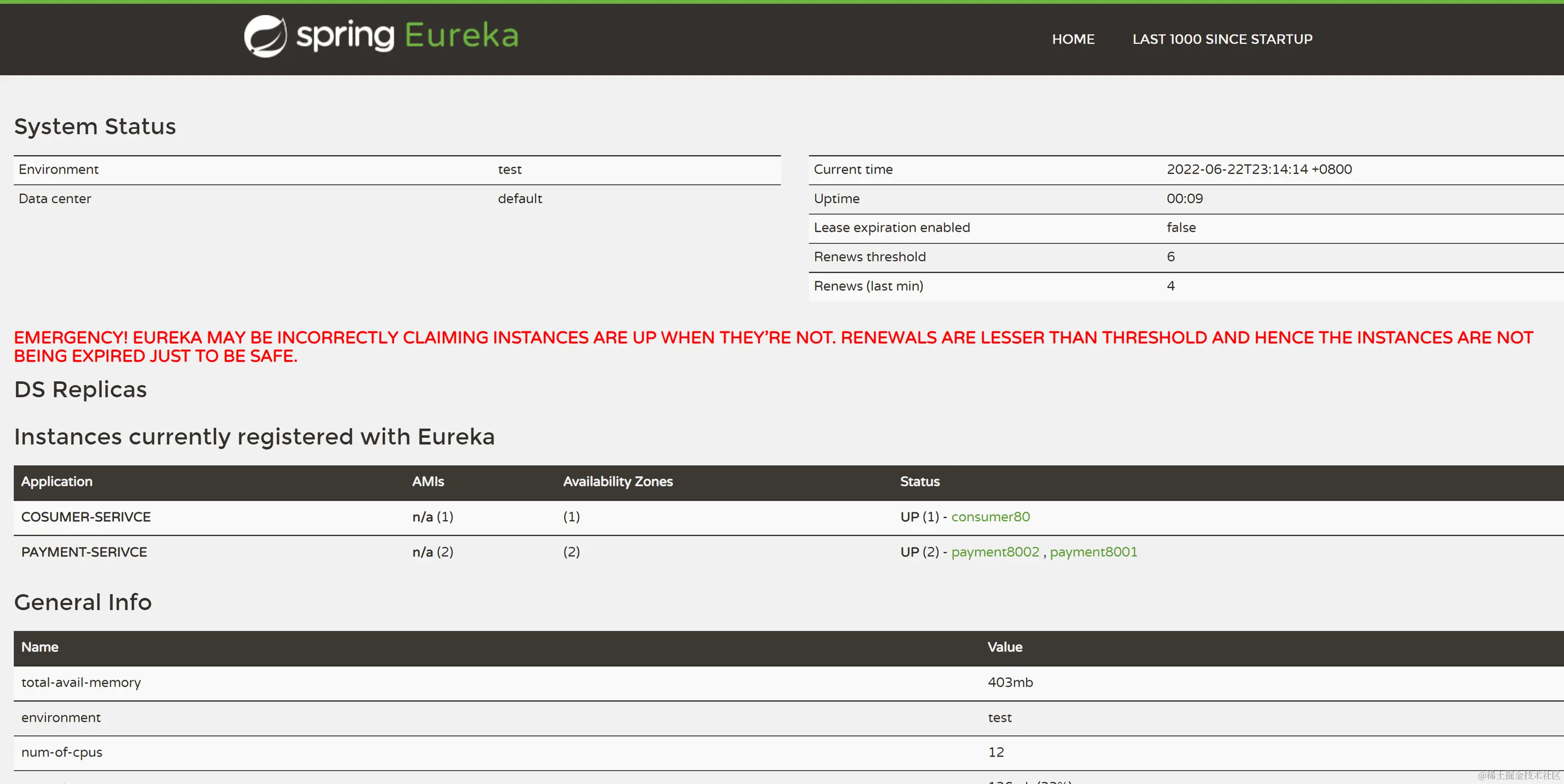Click the Renews threshold row

point(869,257)
